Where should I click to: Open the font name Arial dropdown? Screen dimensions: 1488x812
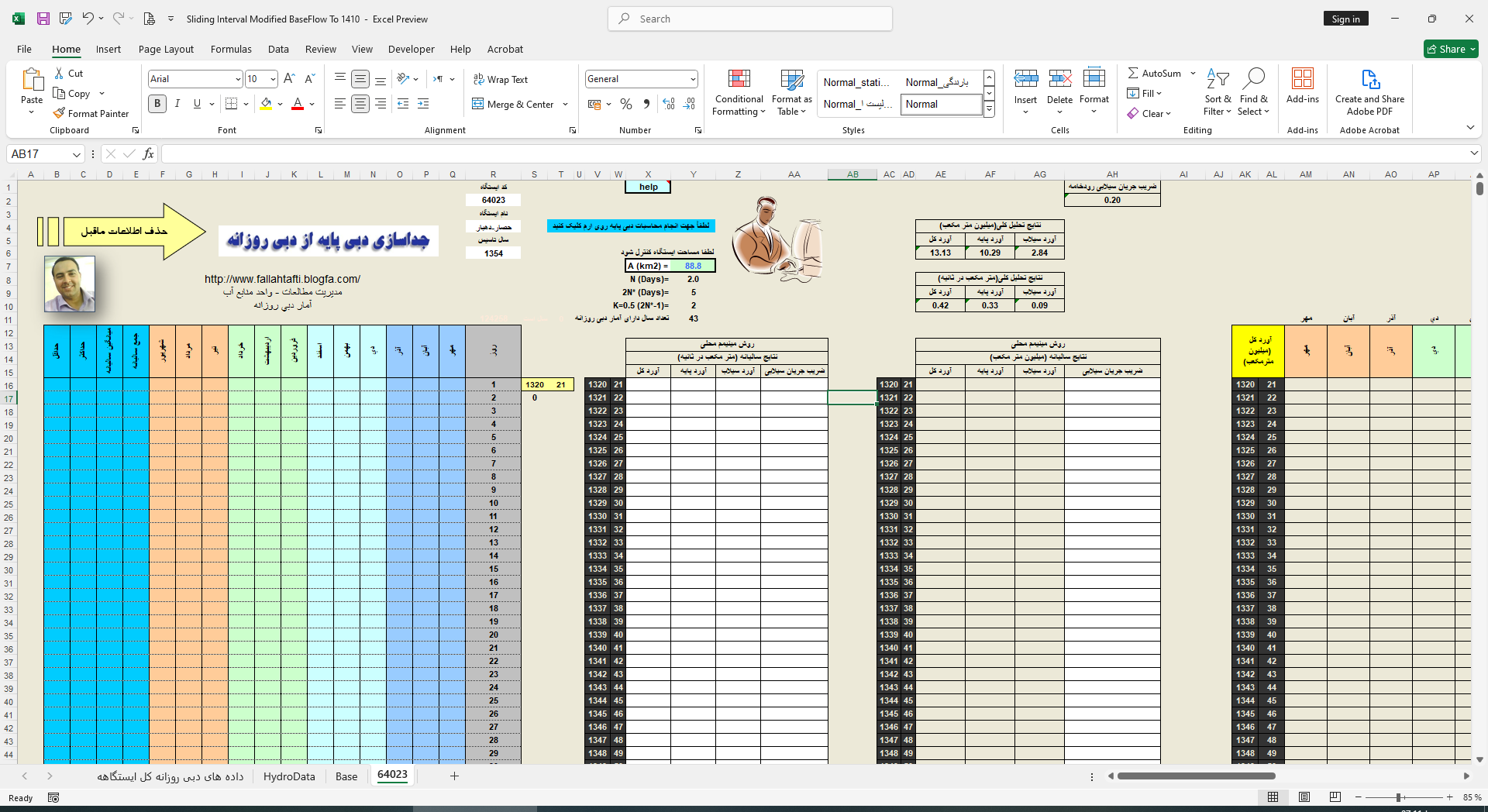[238, 79]
